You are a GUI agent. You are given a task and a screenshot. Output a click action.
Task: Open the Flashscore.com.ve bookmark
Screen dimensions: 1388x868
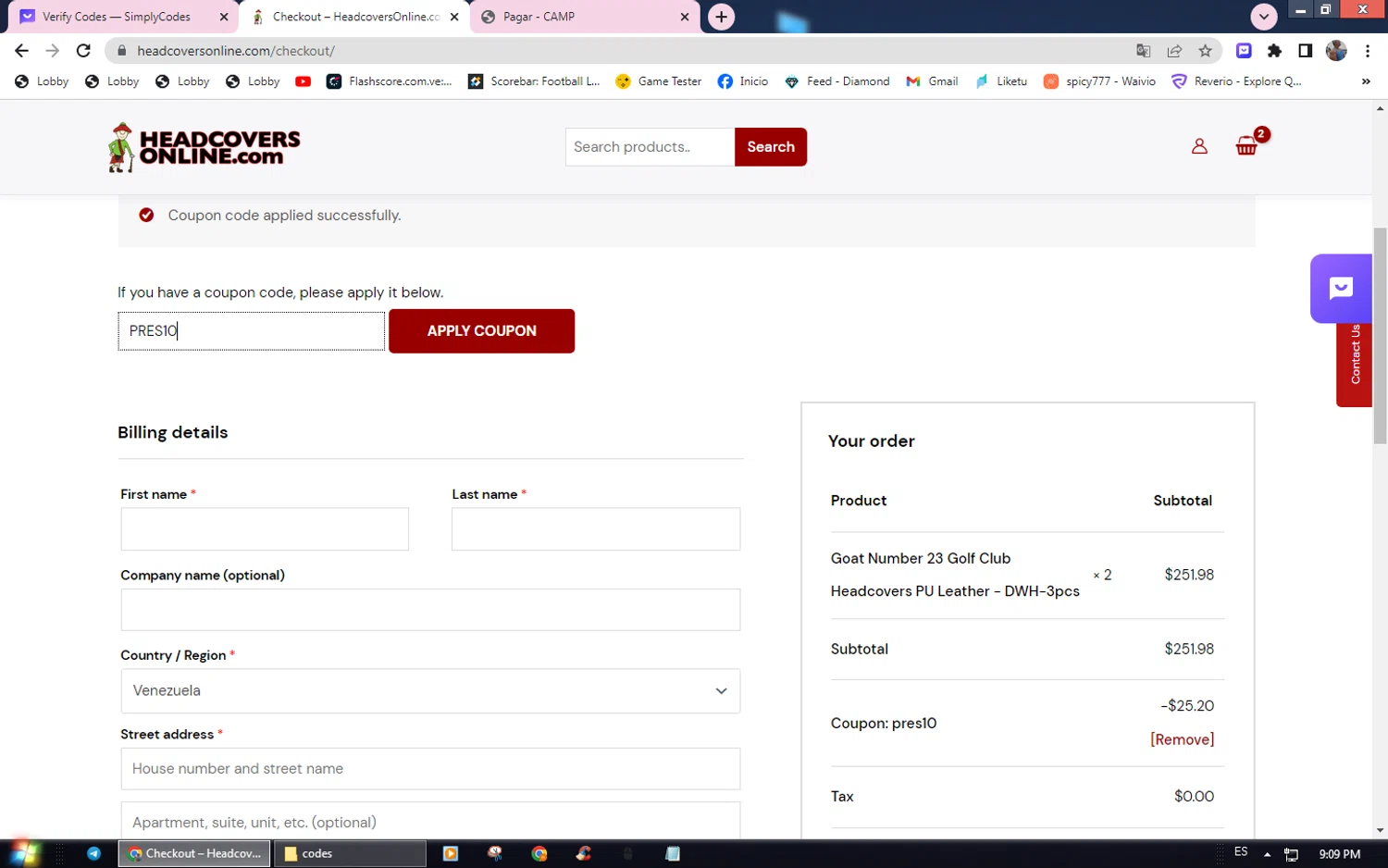click(x=389, y=81)
